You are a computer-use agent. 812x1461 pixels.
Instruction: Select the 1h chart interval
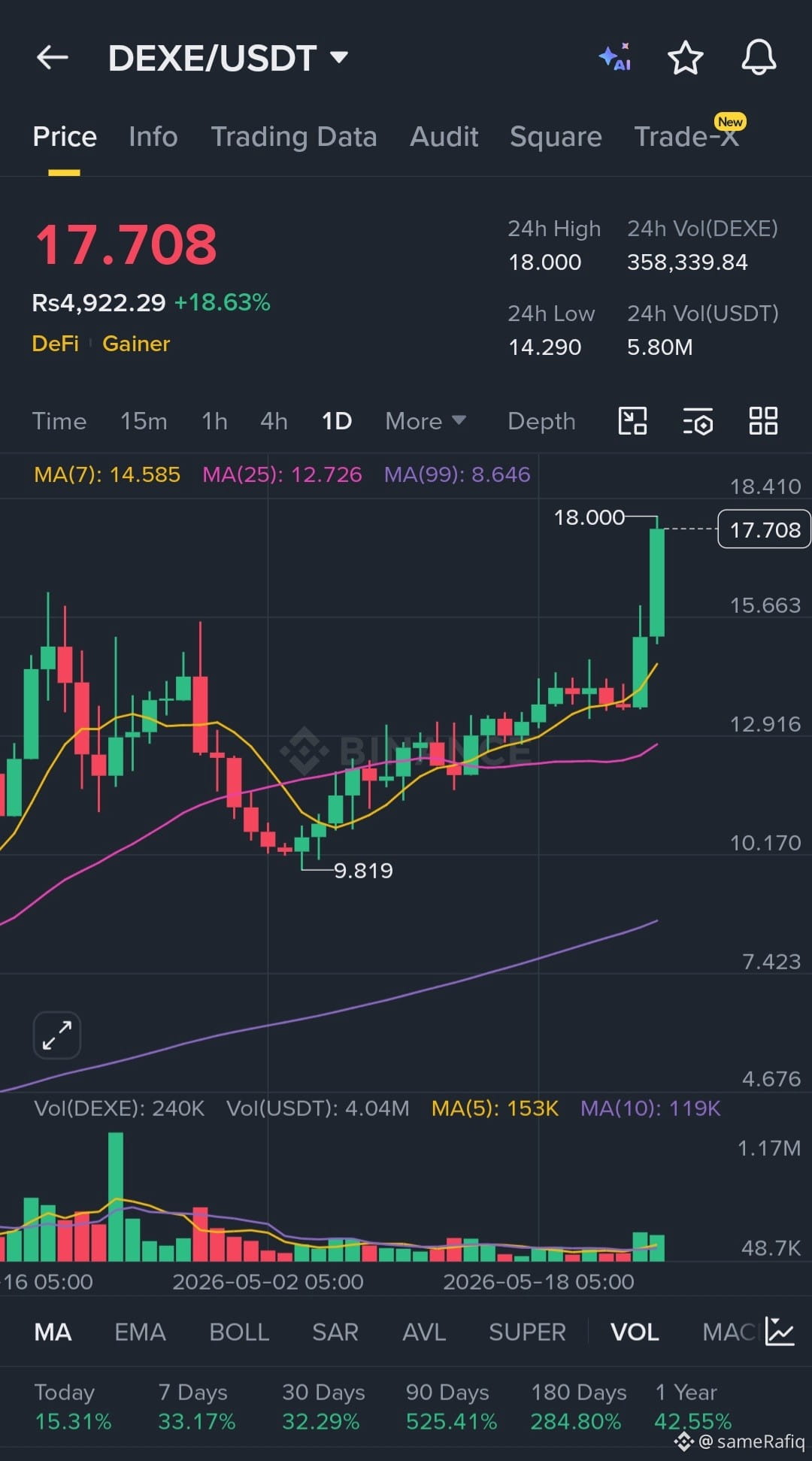click(x=214, y=421)
